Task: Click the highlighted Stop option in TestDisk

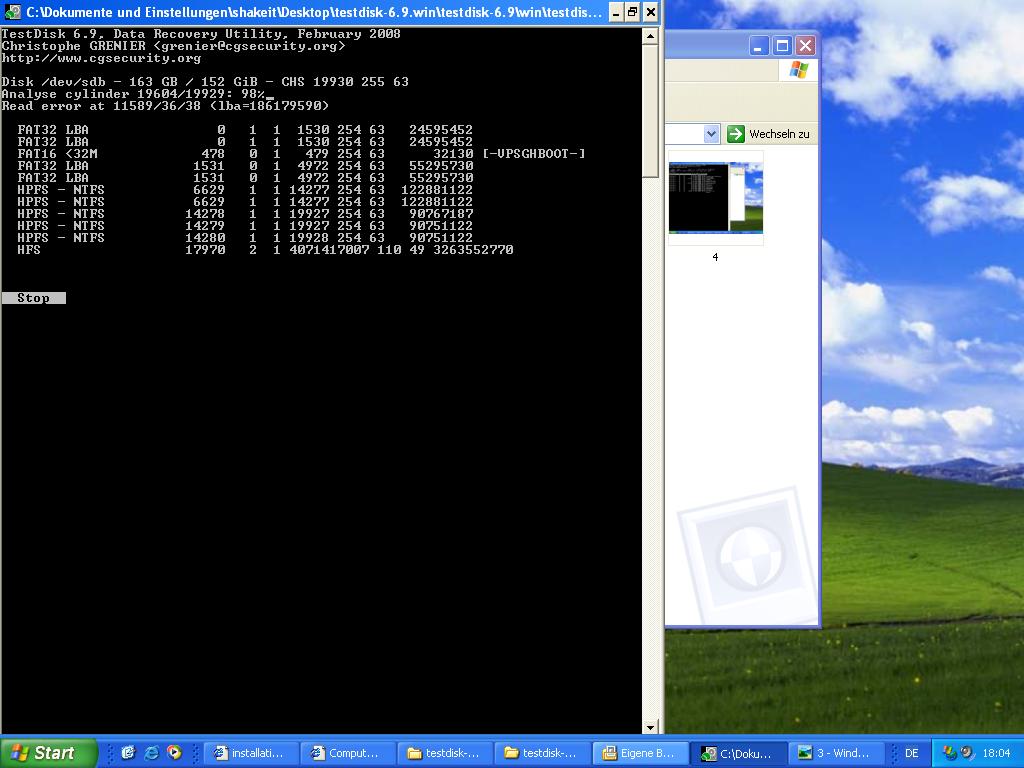Action: (x=33, y=298)
